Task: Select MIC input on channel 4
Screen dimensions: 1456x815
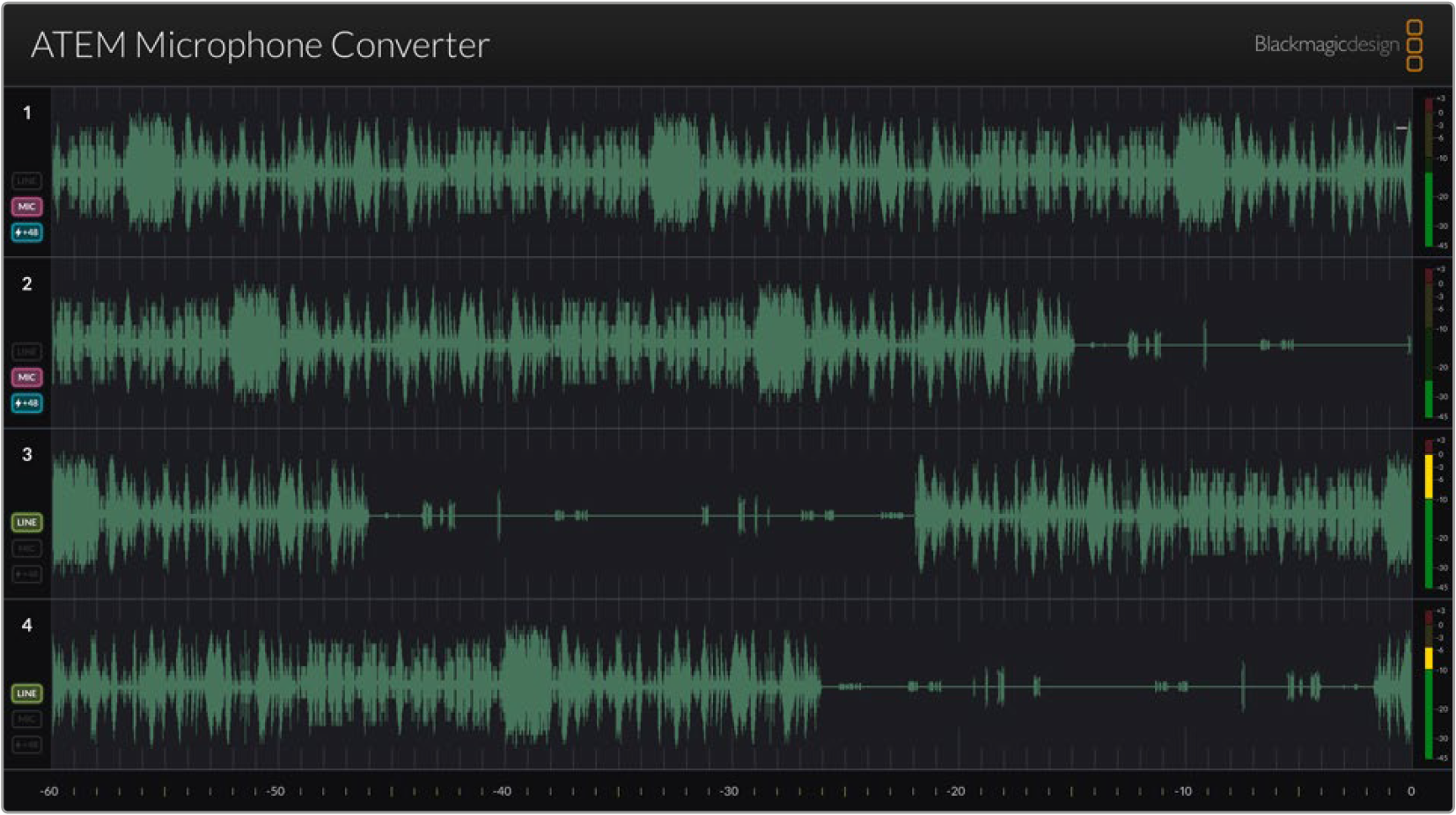Action: click(x=26, y=719)
